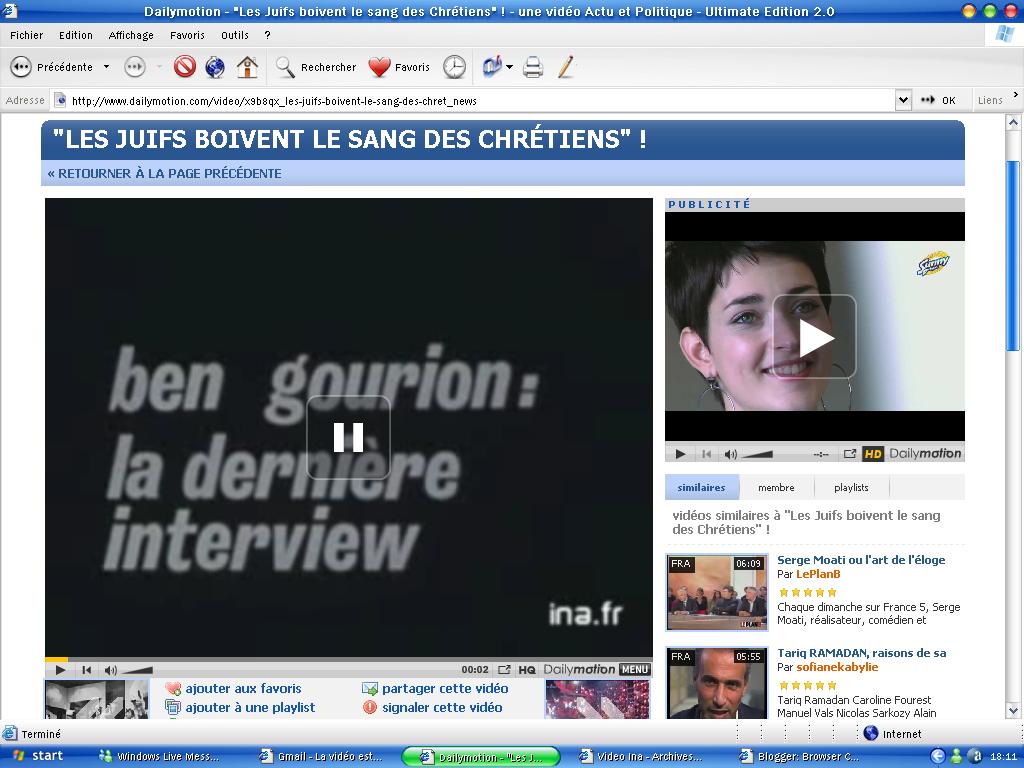Switch to the membre tab
The height and width of the screenshot is (768, 1024).
[x=776, y=487]
